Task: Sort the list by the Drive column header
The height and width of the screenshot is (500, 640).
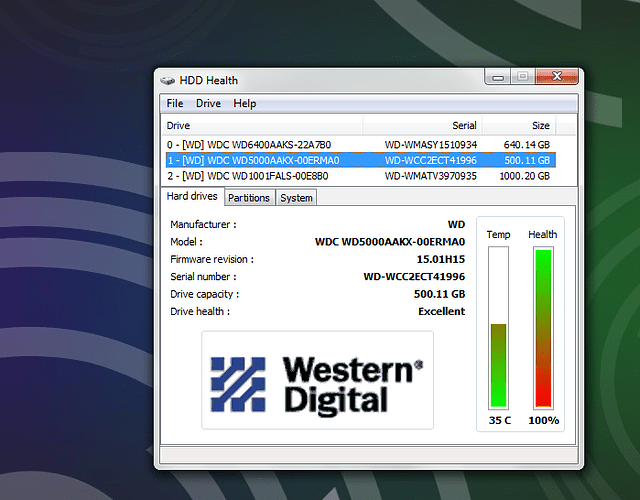Action: [x=262, y=125]
